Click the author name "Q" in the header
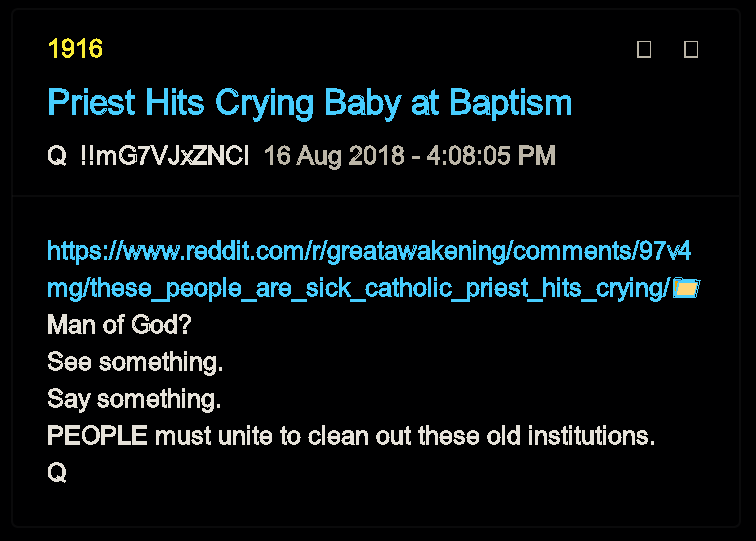This screenshot has height=541, width=756. [56, 156]
